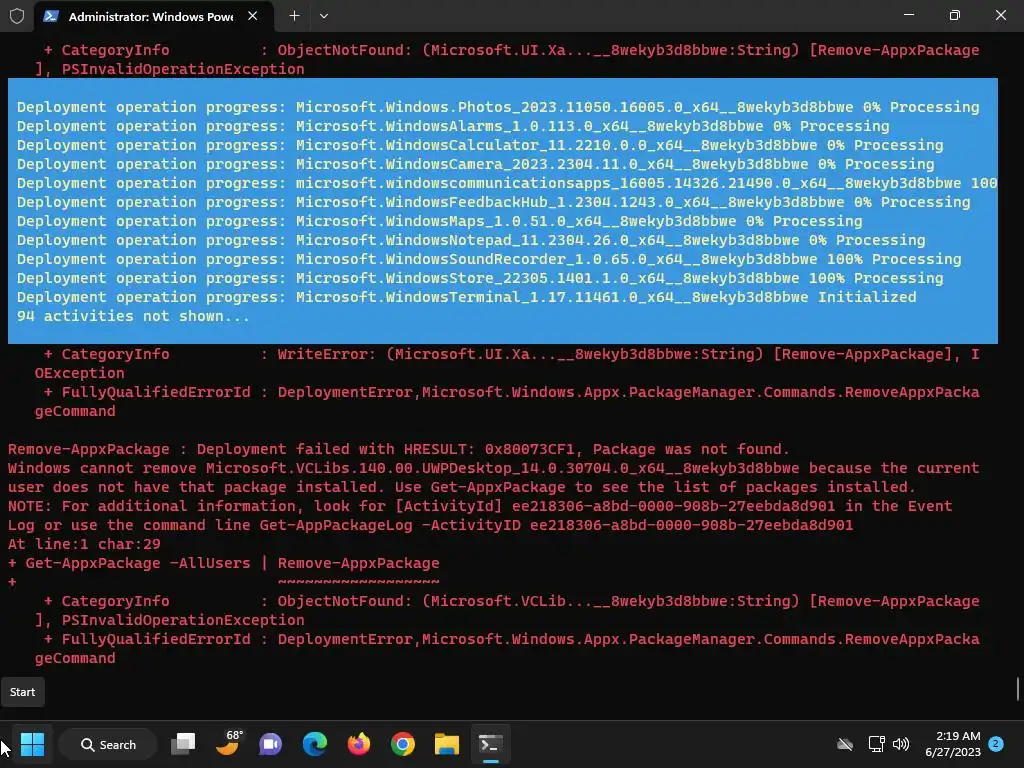Open network settings tray icon
Screen dimensions: 1024x768
[876, 744]
